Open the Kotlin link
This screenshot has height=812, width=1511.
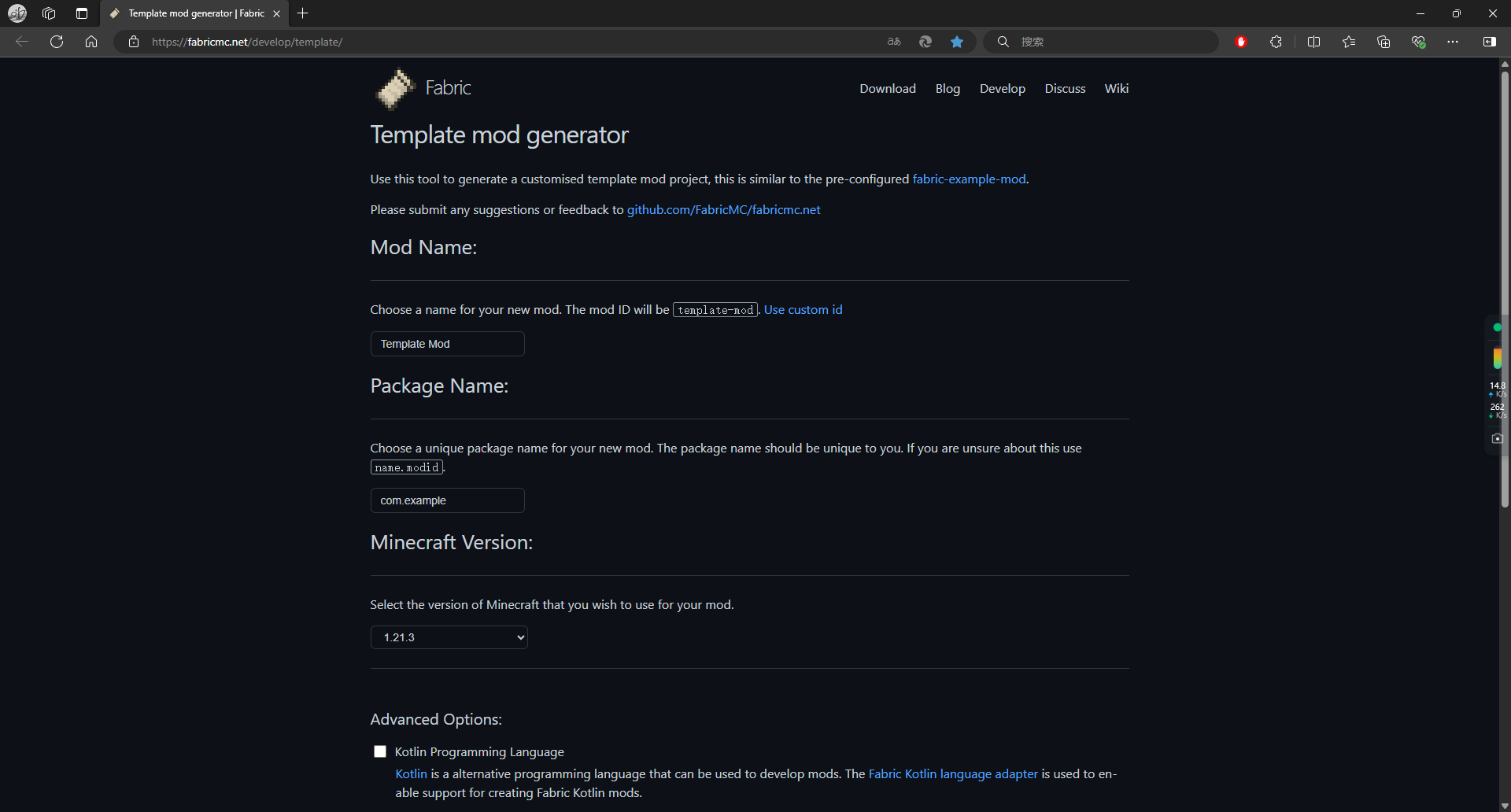tap(411, 774)
